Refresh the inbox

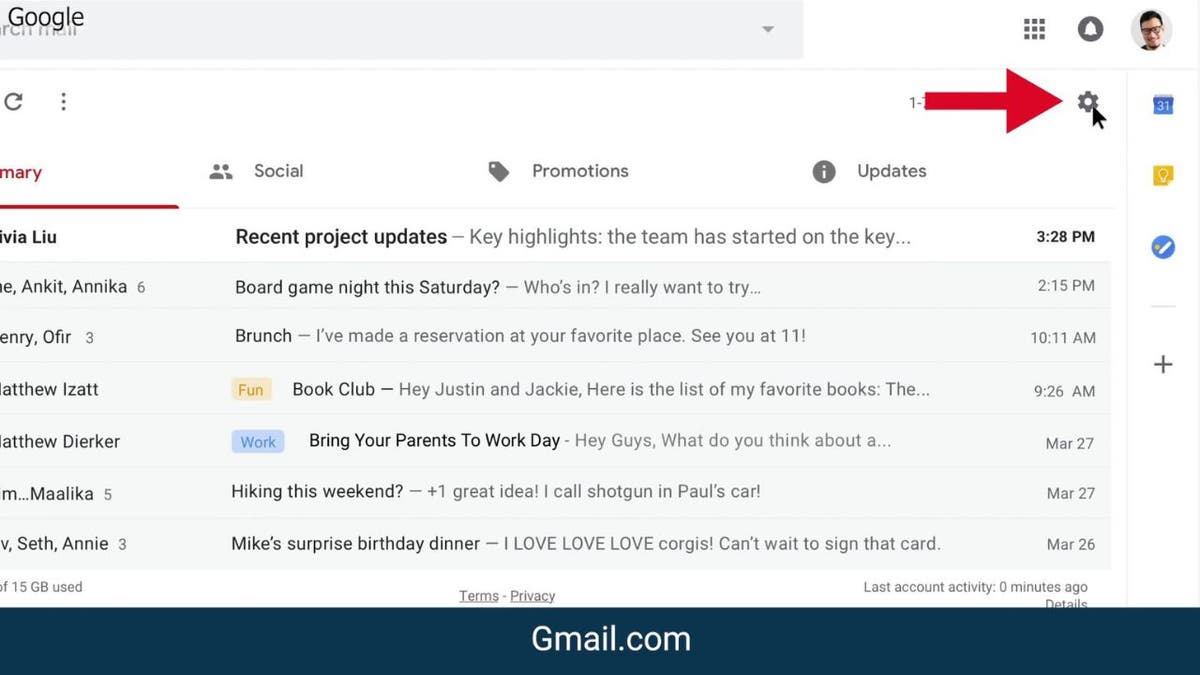pos(13,101)
